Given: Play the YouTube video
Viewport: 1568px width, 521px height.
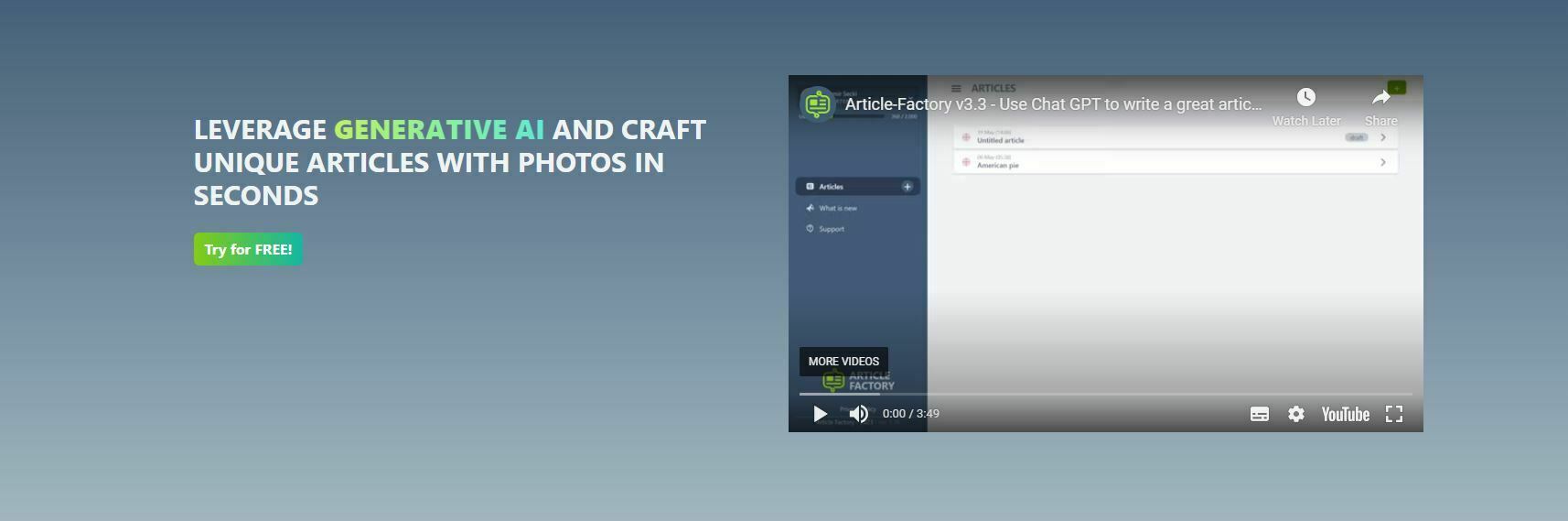Looking at the screenshot, I should click(821, 414).
